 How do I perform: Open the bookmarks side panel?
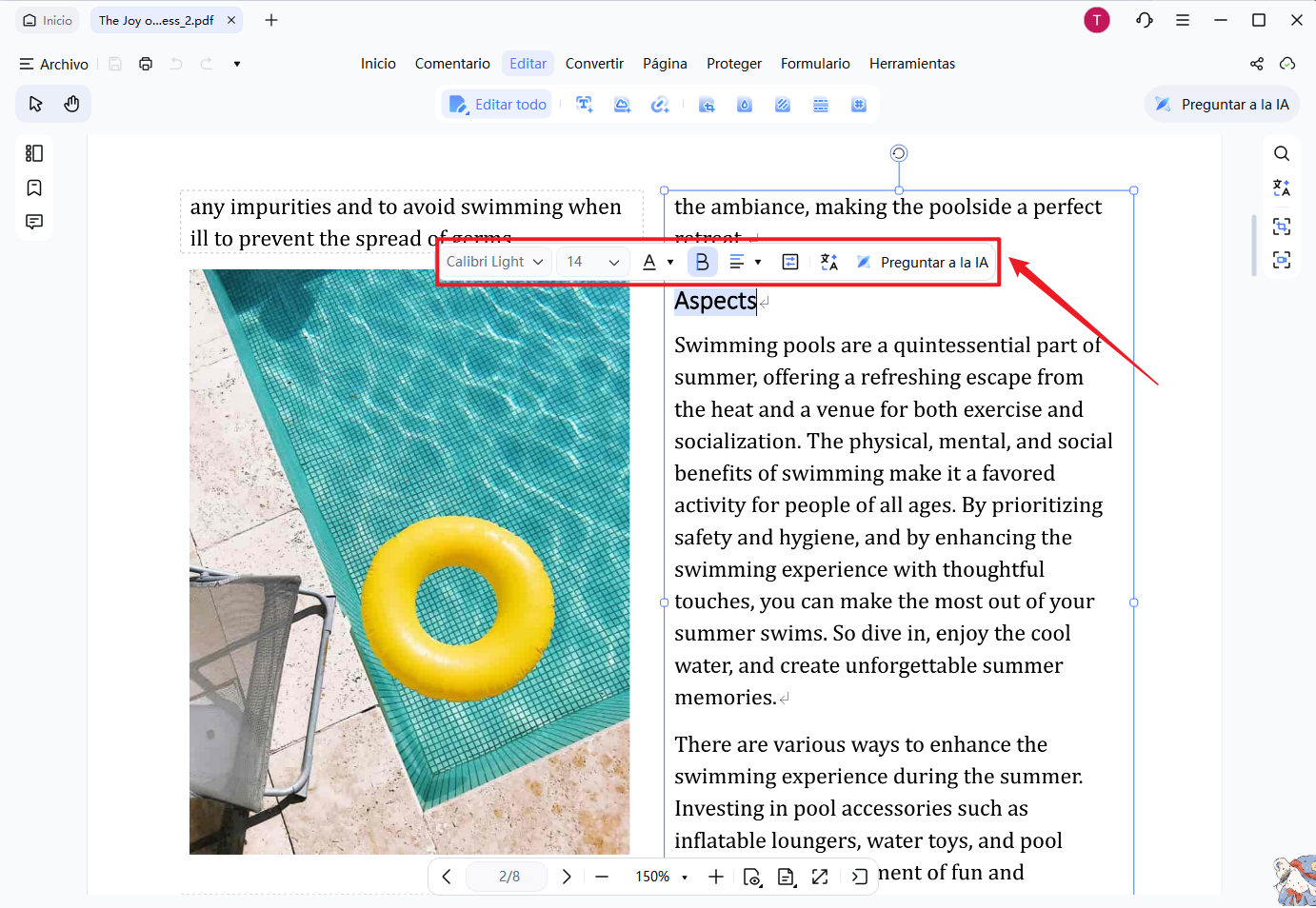(34, 188)
